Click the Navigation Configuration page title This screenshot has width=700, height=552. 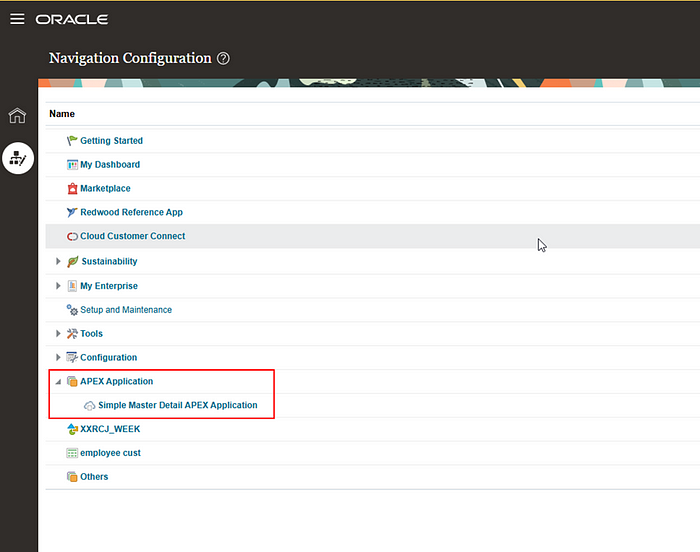[x=130, y=58]
